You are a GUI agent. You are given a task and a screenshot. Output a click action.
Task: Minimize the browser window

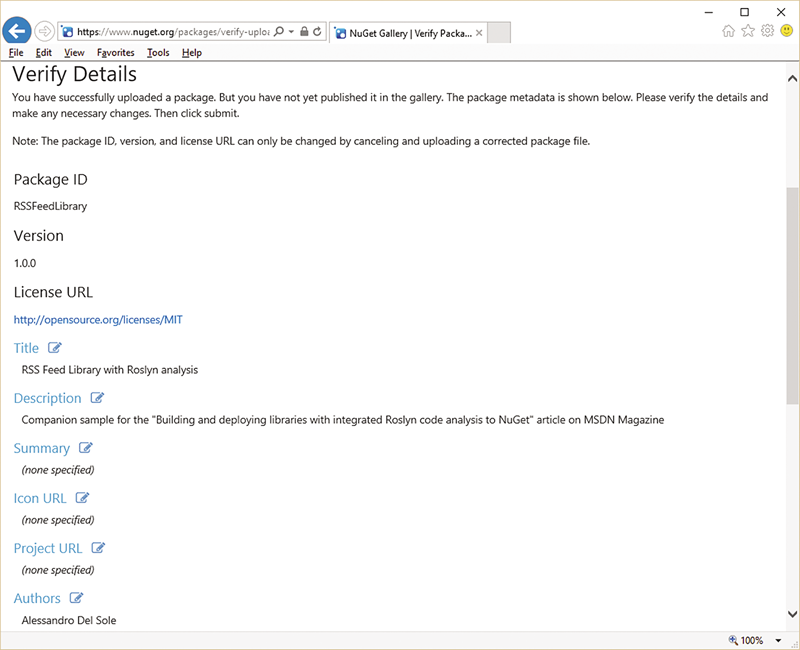709,12
